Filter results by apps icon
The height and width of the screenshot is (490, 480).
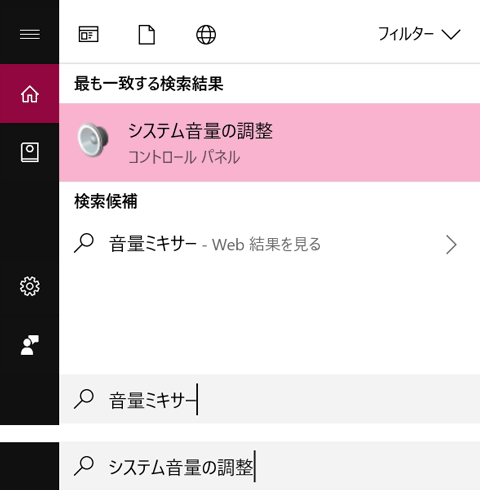[x=88, y=34]
